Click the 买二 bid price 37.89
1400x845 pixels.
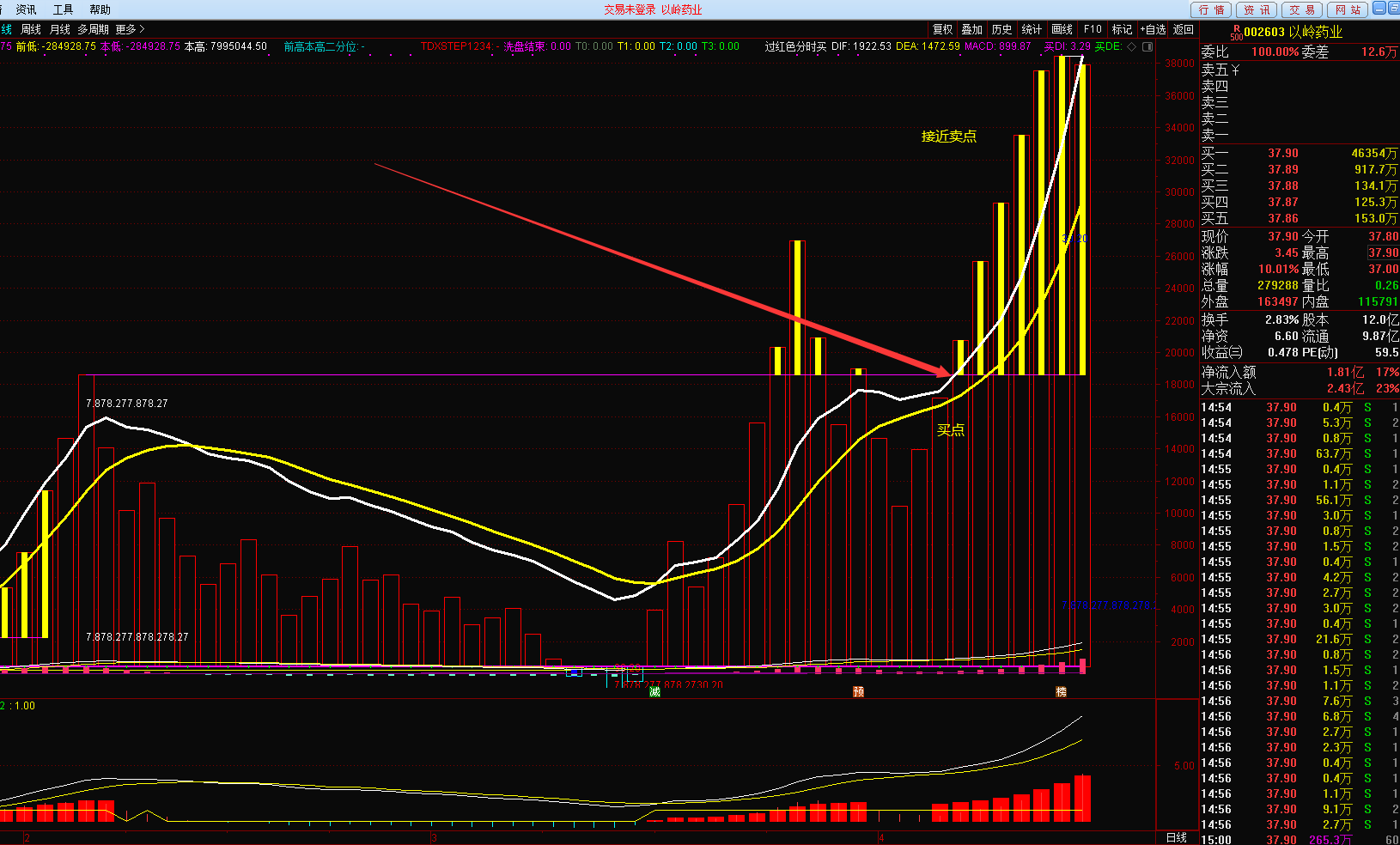(1283, 169)
